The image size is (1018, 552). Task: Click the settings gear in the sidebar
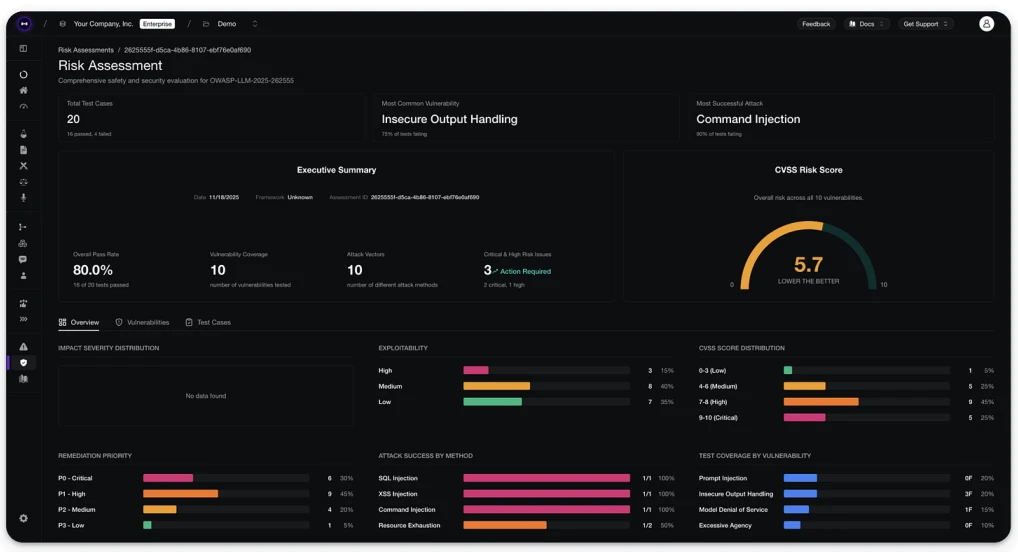[x=23, y=518]
